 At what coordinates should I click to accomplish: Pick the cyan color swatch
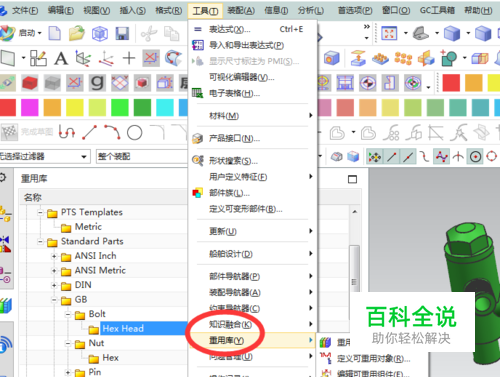pyautogui.click(x=165, y=107)
